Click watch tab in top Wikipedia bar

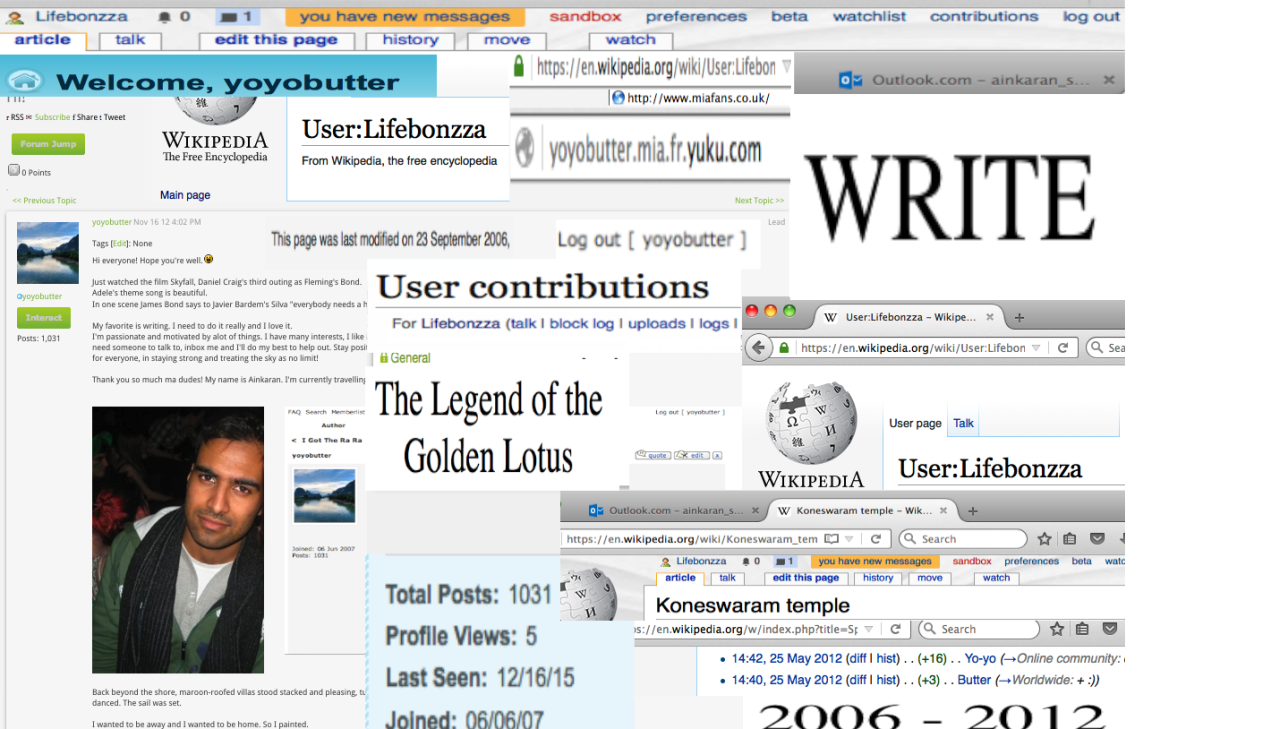[630, 41]
